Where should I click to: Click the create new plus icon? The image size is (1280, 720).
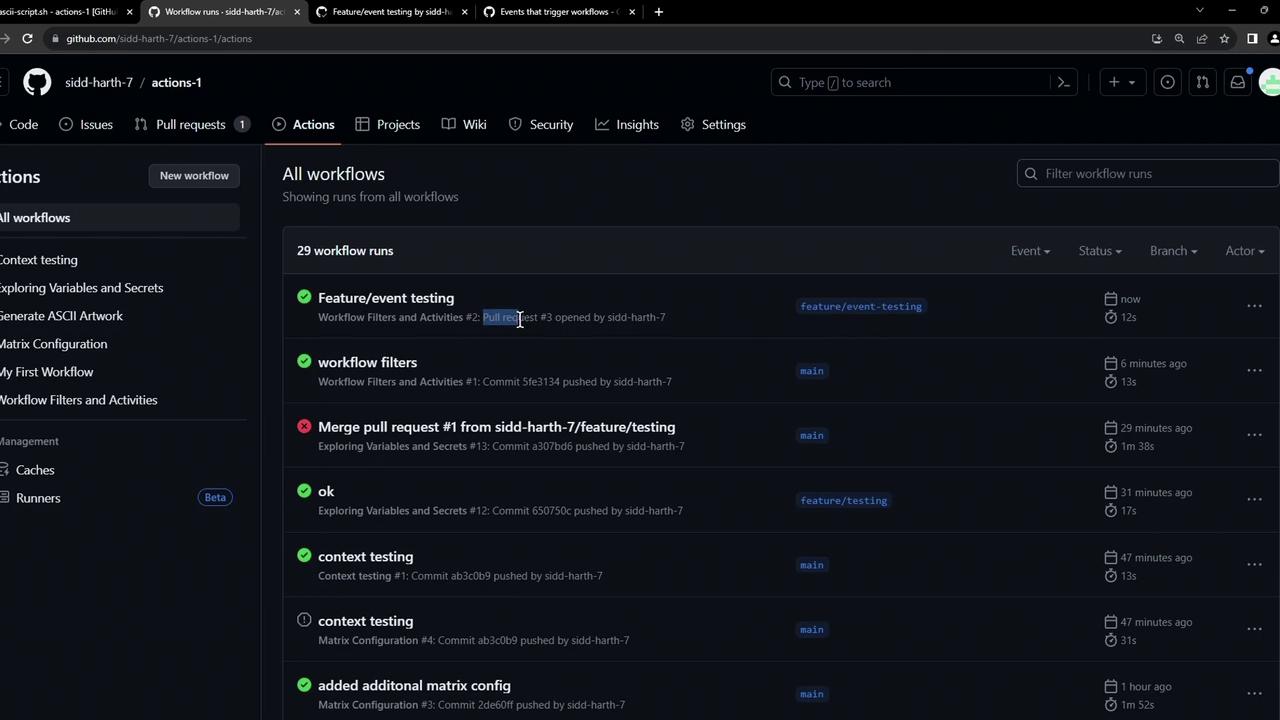click(1114, 82)
